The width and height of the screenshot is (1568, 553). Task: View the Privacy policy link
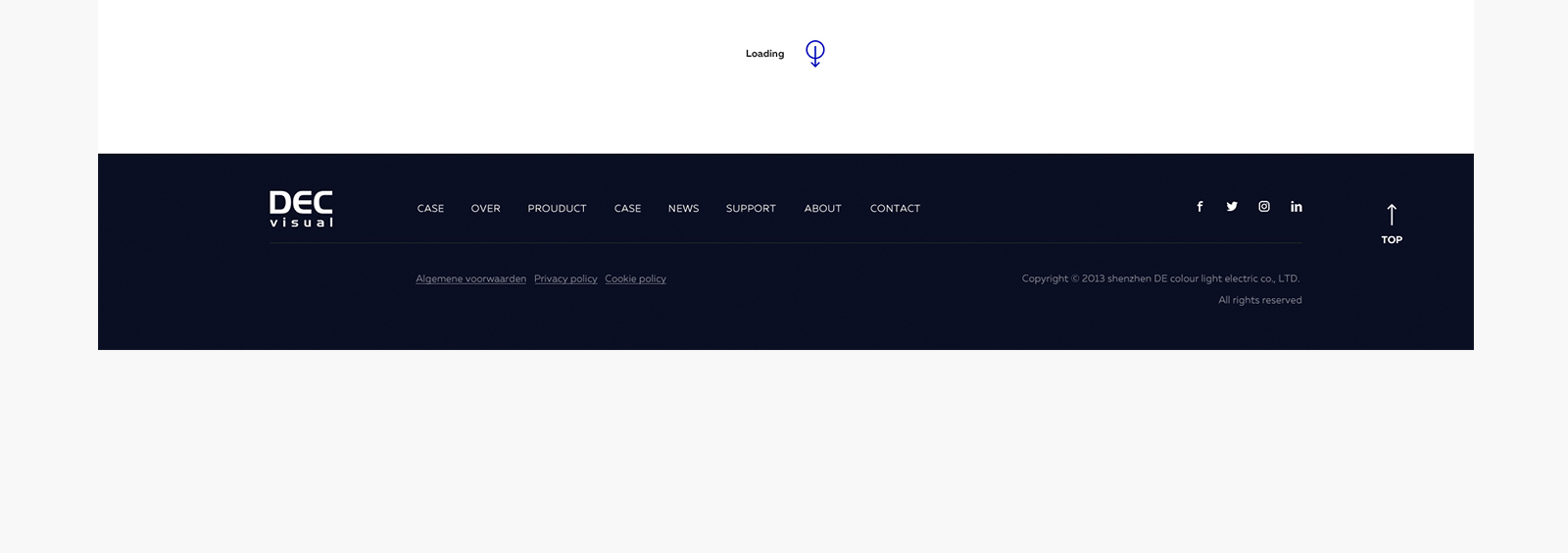(x=565, y=279)
